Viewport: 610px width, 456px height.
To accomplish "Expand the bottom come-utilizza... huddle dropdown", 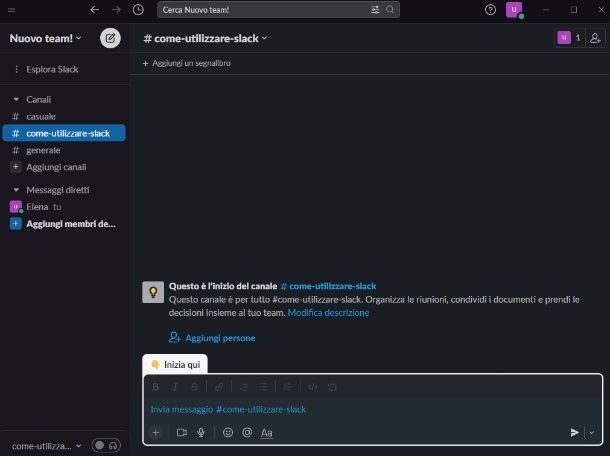I will click(x=46, y=446).
